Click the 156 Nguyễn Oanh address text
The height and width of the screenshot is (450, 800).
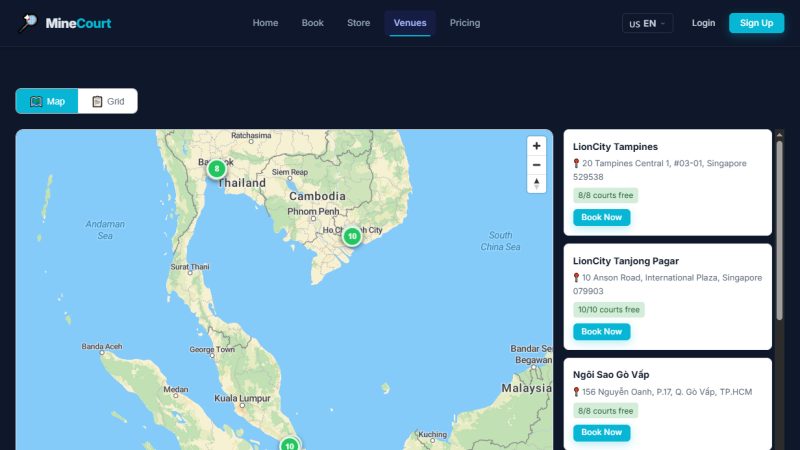pyautogui.click(x=667, y=392)
